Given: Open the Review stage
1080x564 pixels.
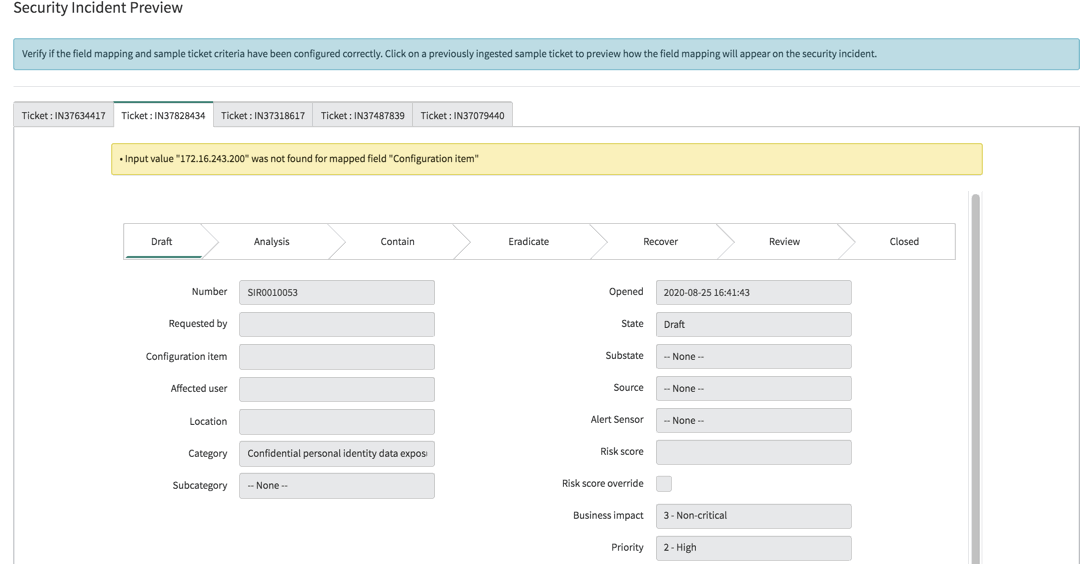Looking at the screenshot, I should [x=784, y=241].
